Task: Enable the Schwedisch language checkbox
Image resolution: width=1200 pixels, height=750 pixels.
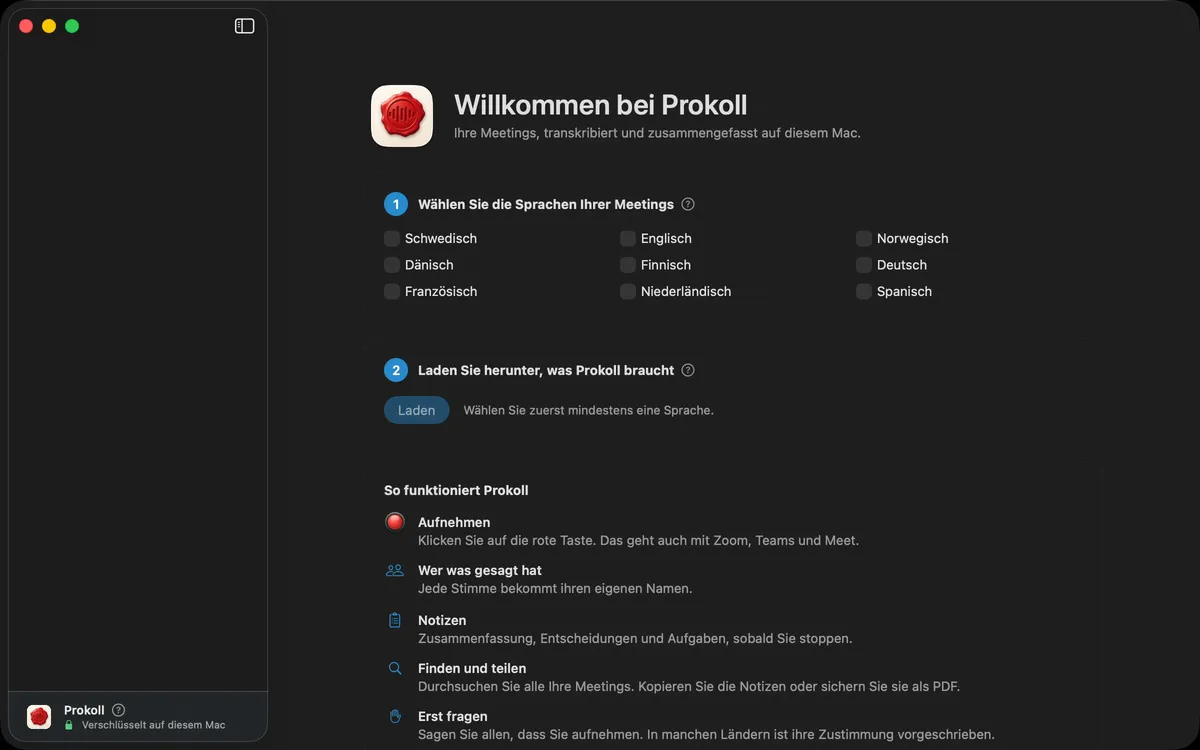Action: [x=392, y=238]
